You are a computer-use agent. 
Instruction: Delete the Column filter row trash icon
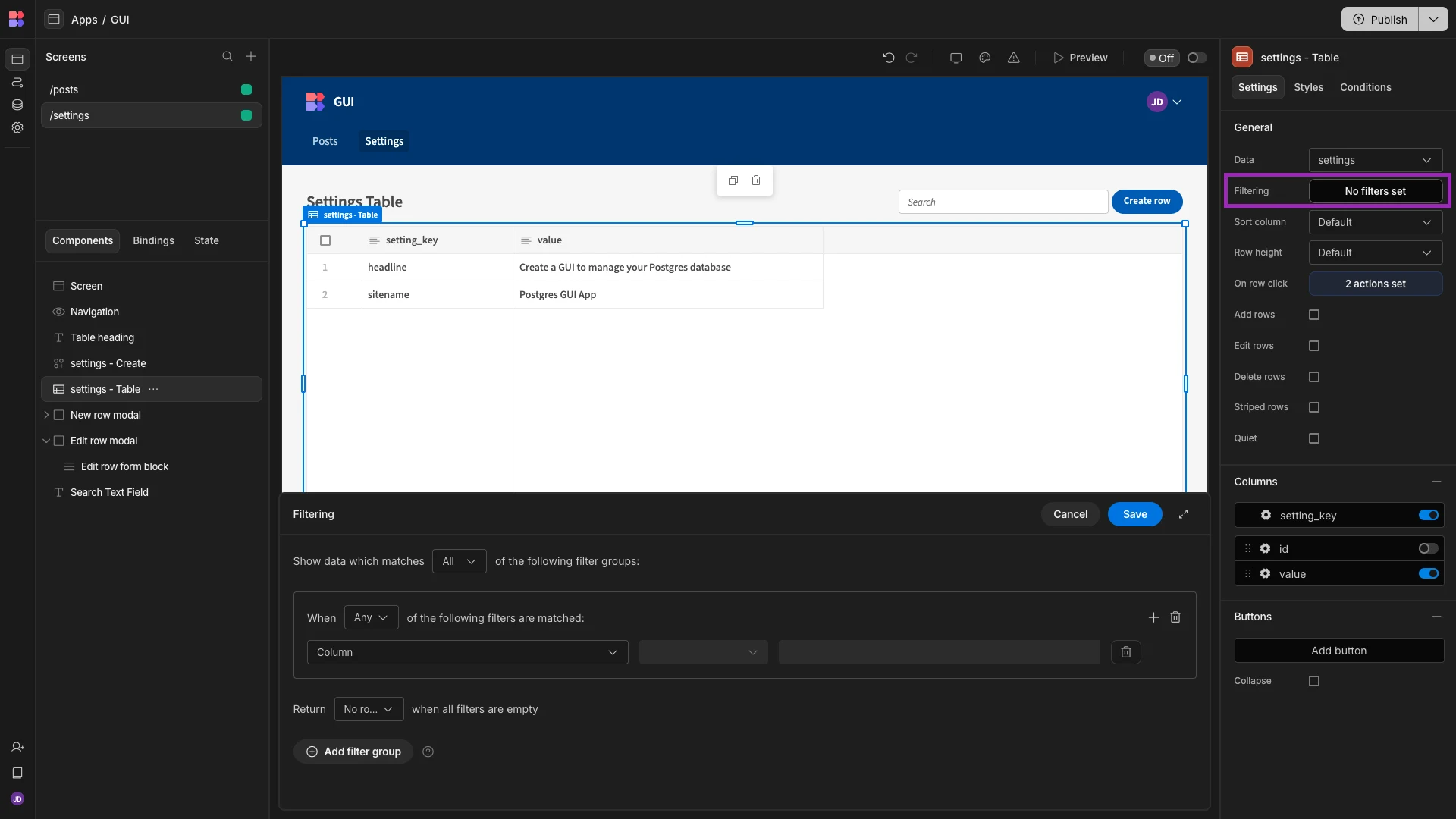pyautogui.click(x=1126, y=652)
